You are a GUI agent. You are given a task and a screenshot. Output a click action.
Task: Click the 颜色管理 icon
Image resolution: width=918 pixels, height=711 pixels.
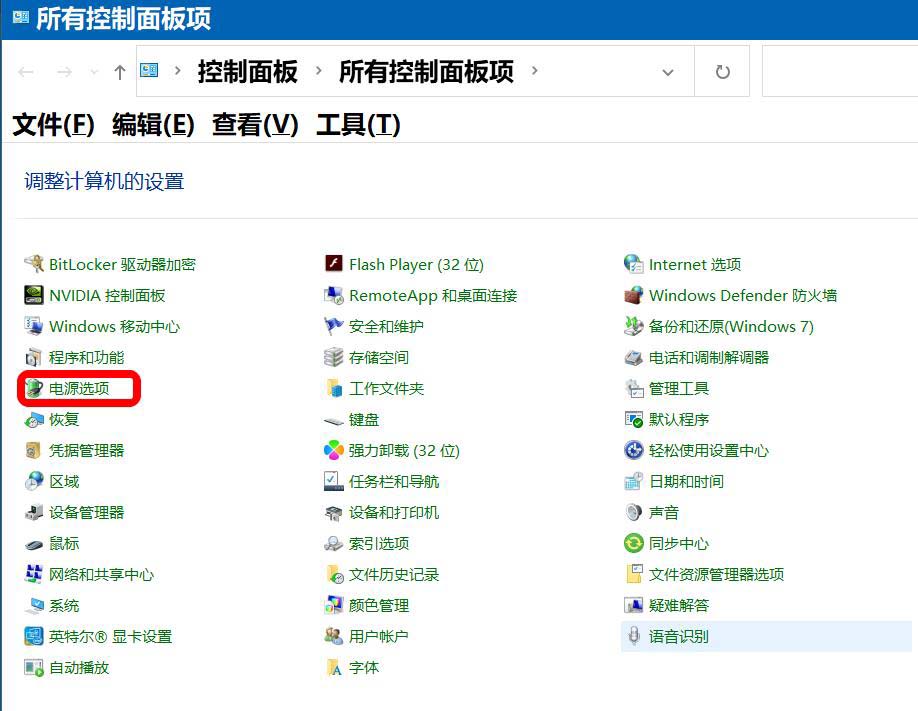[x=334, y=606]
